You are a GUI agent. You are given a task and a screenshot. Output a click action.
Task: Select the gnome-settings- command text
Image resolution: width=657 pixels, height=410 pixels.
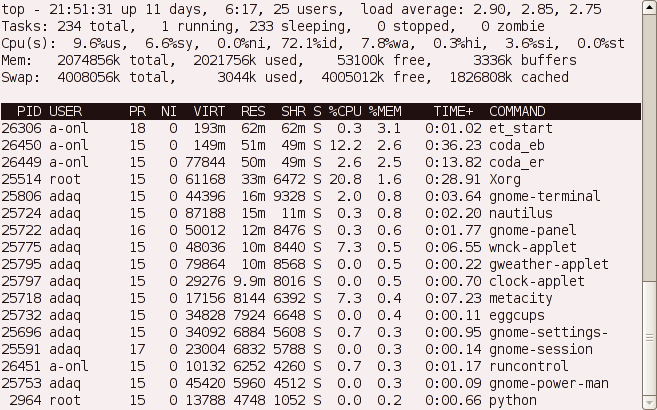[x=549, y=333]
